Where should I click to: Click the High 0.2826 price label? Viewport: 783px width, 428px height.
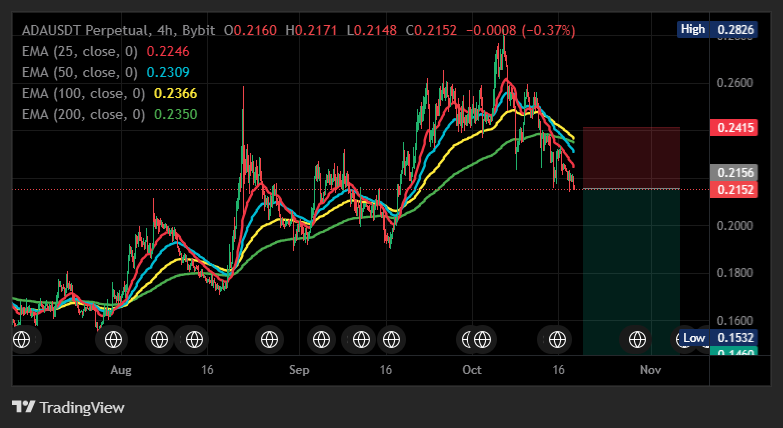pos(717,29)
